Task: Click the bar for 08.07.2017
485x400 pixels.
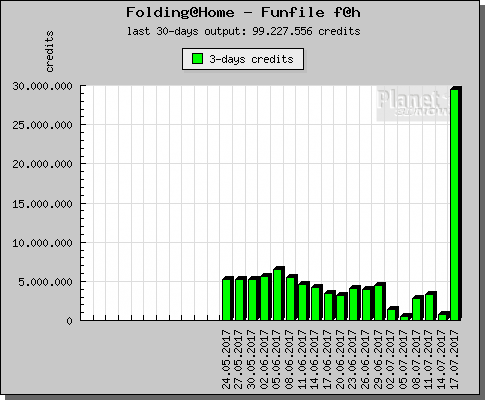Action: (417, 309)
